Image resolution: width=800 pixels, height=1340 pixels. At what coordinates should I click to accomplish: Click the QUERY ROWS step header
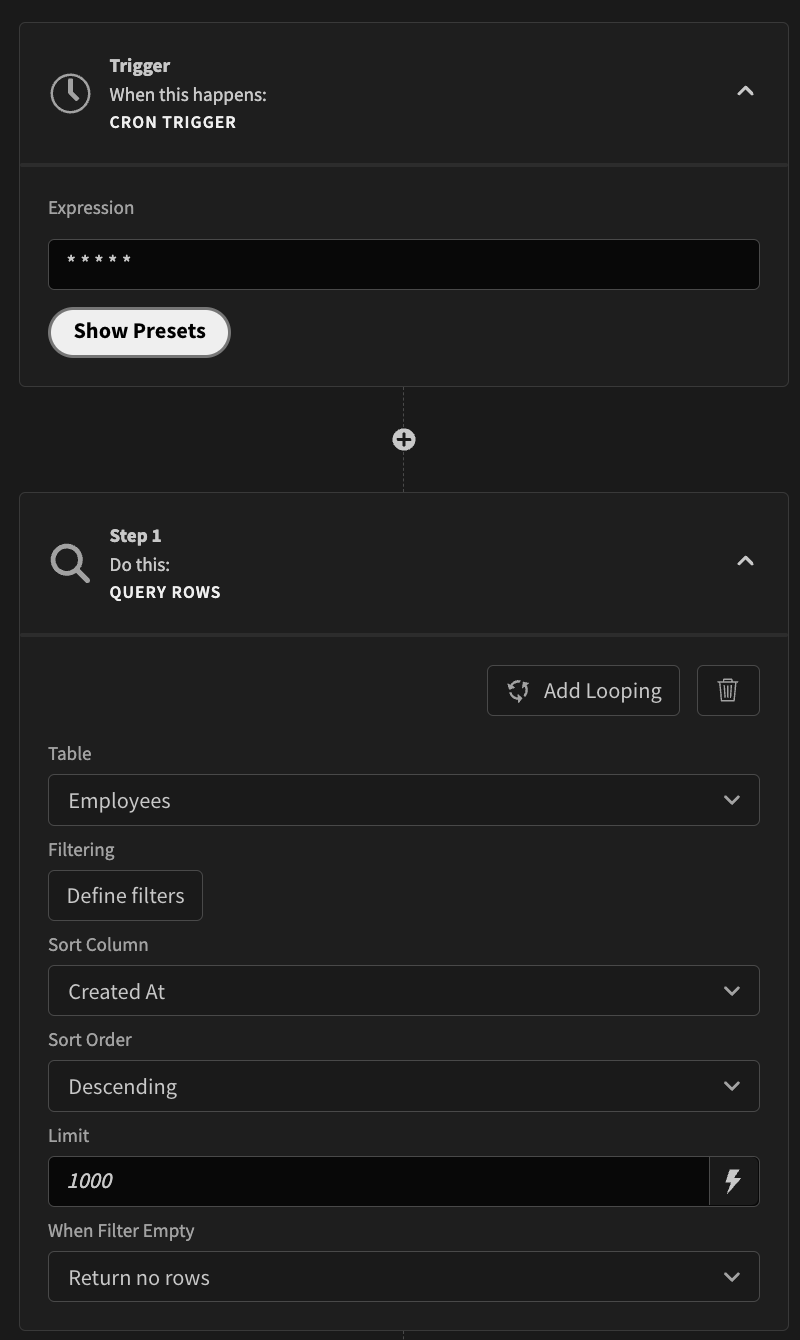[165, 592]
